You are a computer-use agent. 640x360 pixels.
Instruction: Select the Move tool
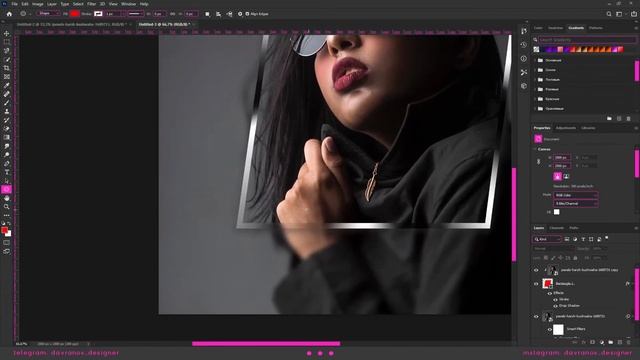tap(7, 33)
